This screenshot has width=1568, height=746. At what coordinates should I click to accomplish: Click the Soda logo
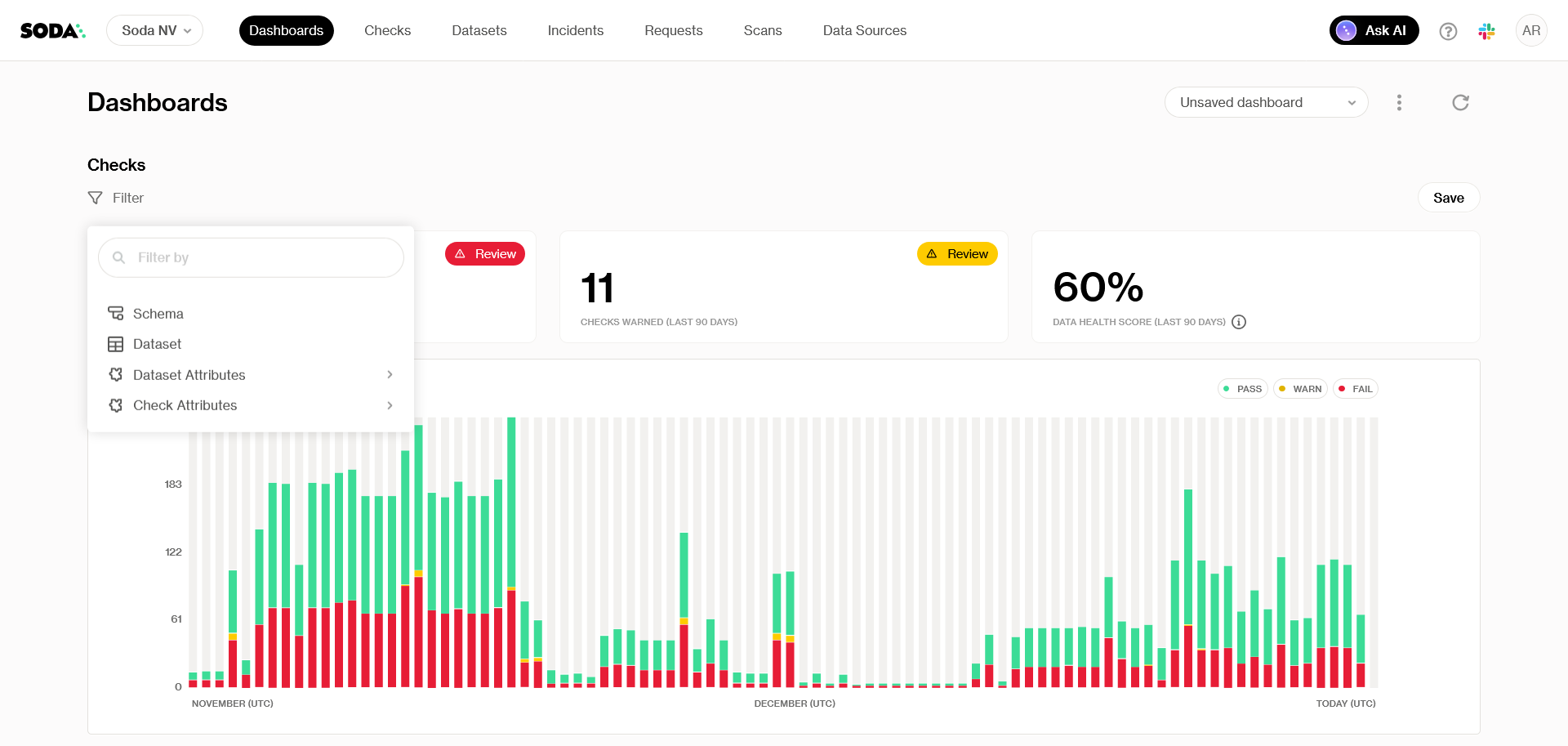52,31
